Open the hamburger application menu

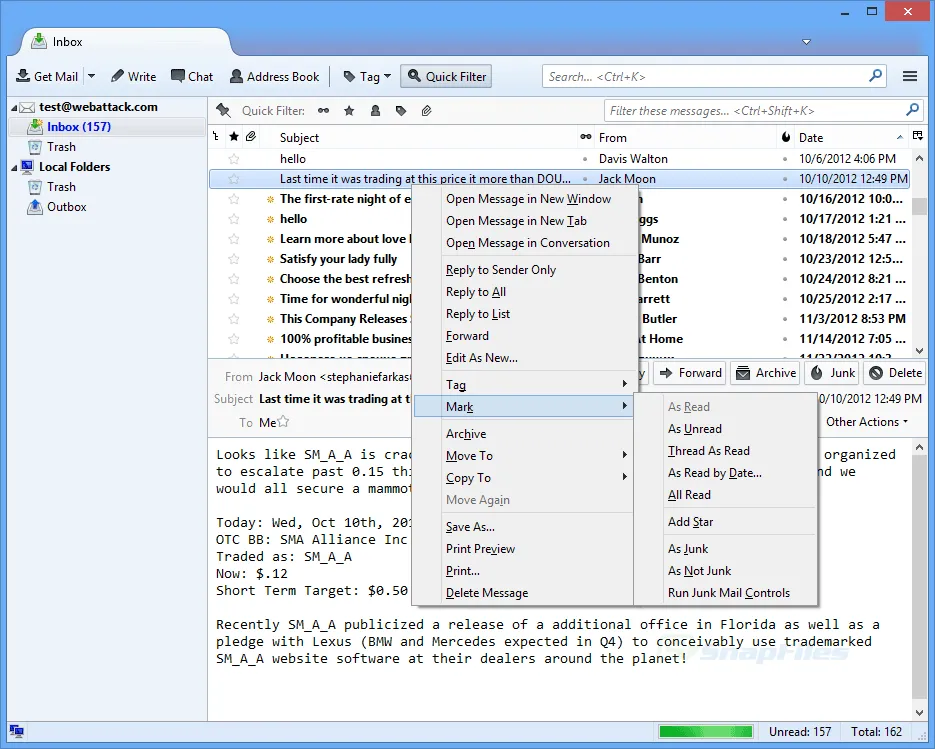[x=909, y=76]
